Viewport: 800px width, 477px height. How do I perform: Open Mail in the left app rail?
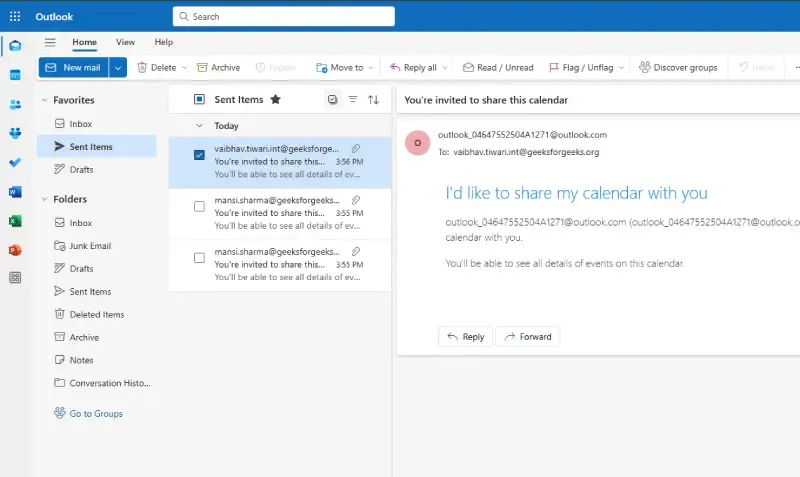coord(15,46)
